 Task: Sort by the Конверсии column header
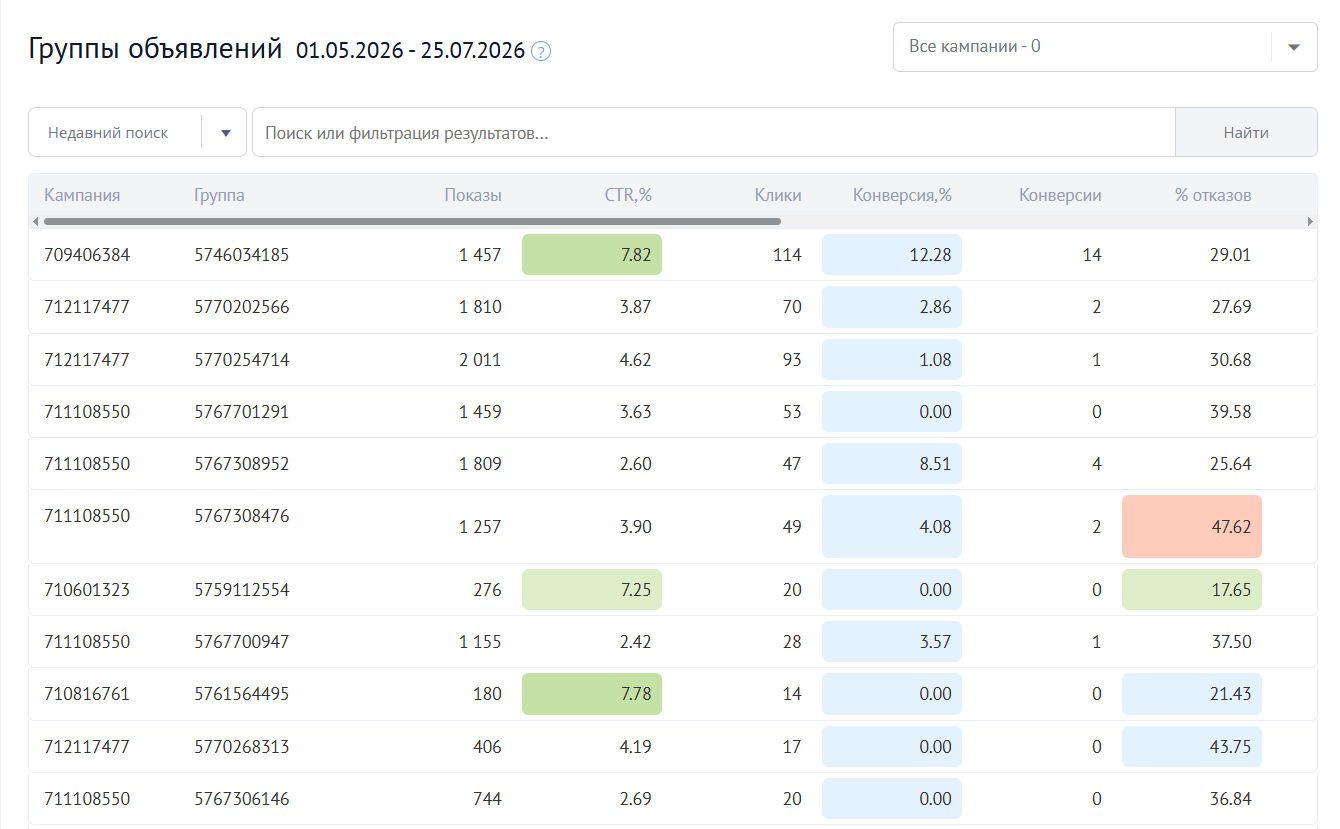pos(1060,195)
